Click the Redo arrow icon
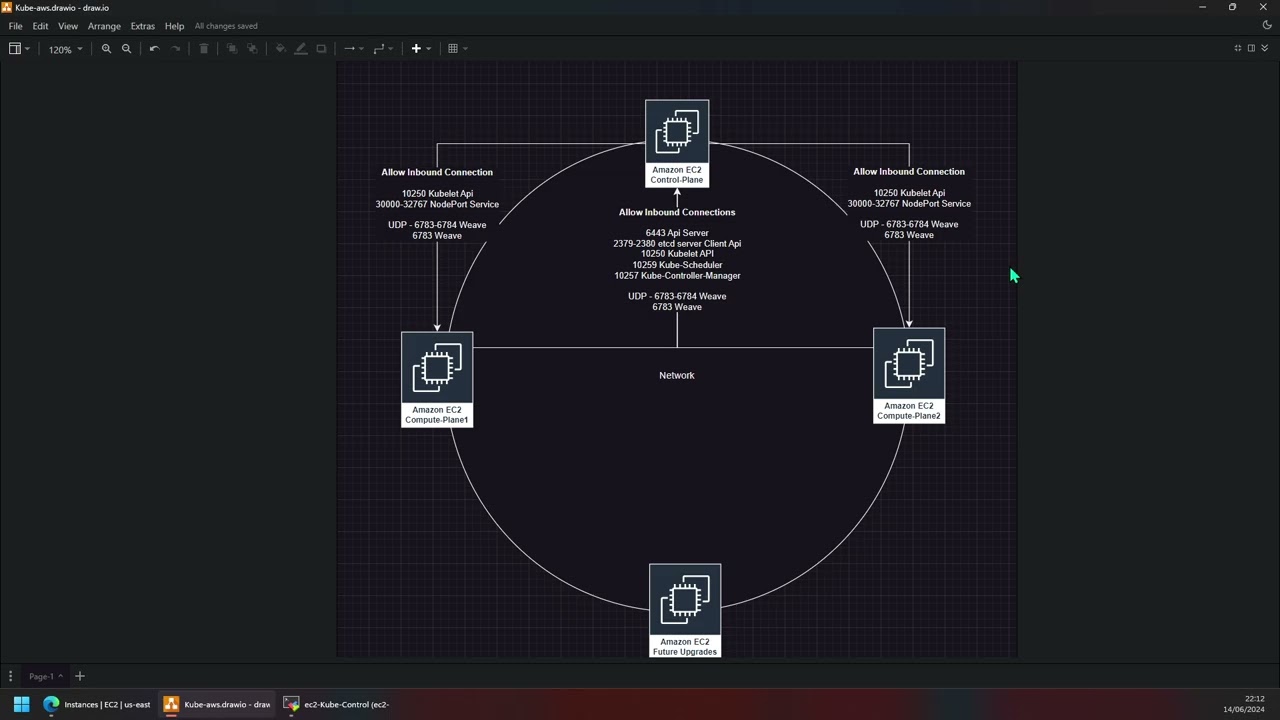 click(176, 48)
